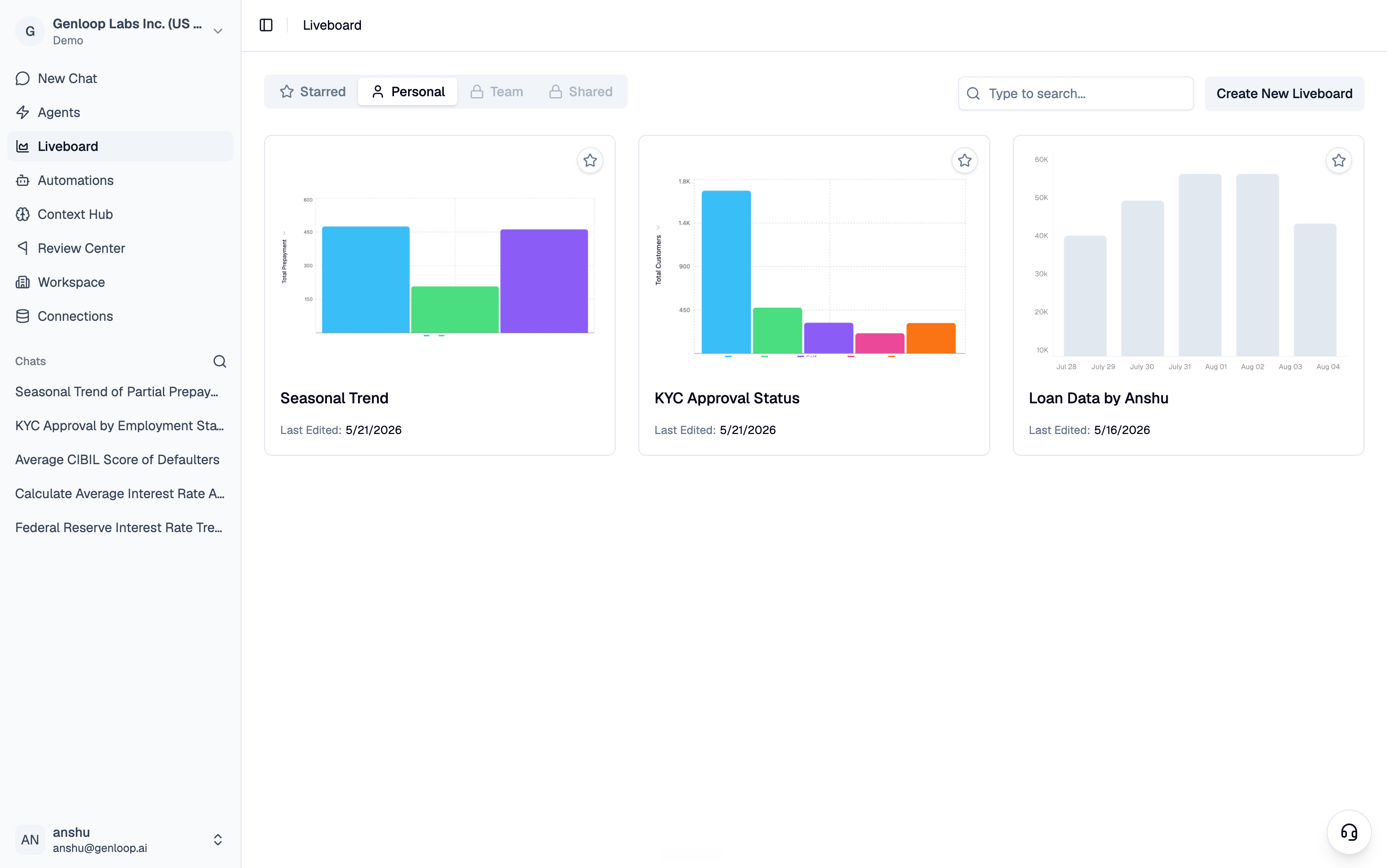Click the Liveboard chart icon in sidebar

click(22, 146)
